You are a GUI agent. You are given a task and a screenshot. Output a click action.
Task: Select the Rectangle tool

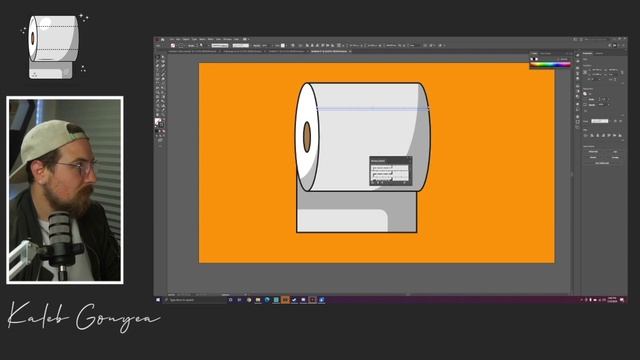coord(158,75)
